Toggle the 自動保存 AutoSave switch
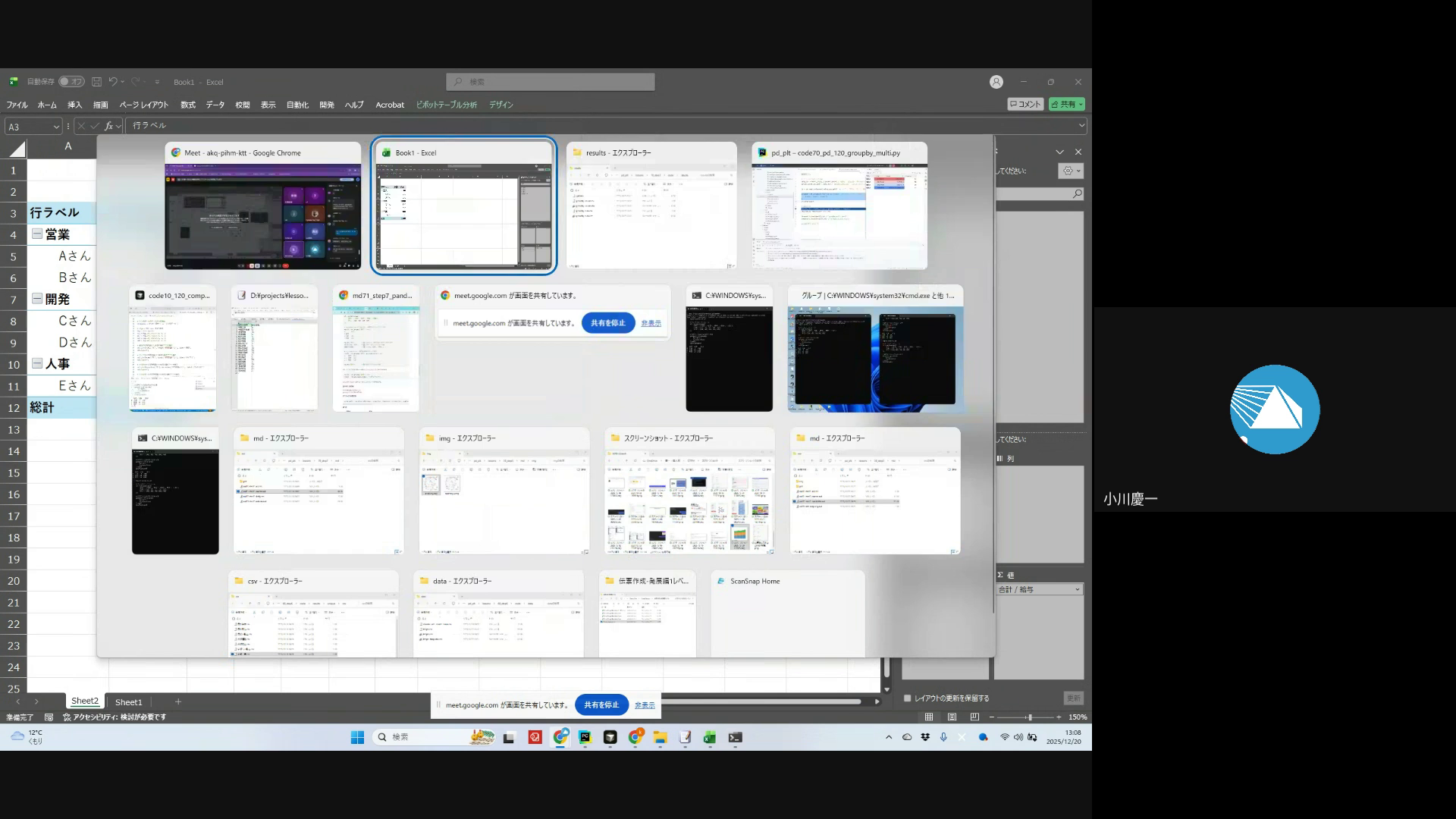 point(71,82)
